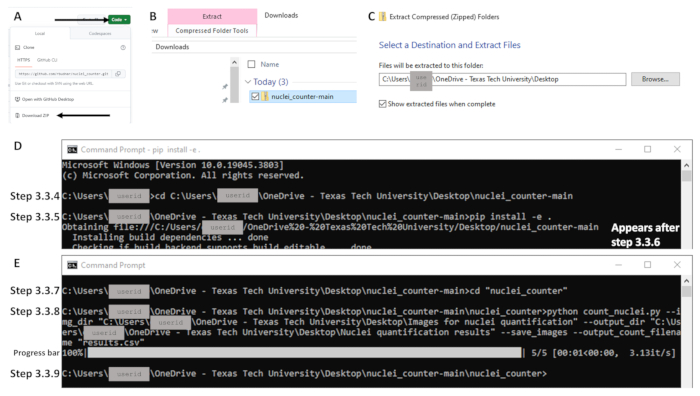This screenshot has width=700, height=396.
Task: Toggle Show extracted files when complete checkbox
Action: [383, 104]
